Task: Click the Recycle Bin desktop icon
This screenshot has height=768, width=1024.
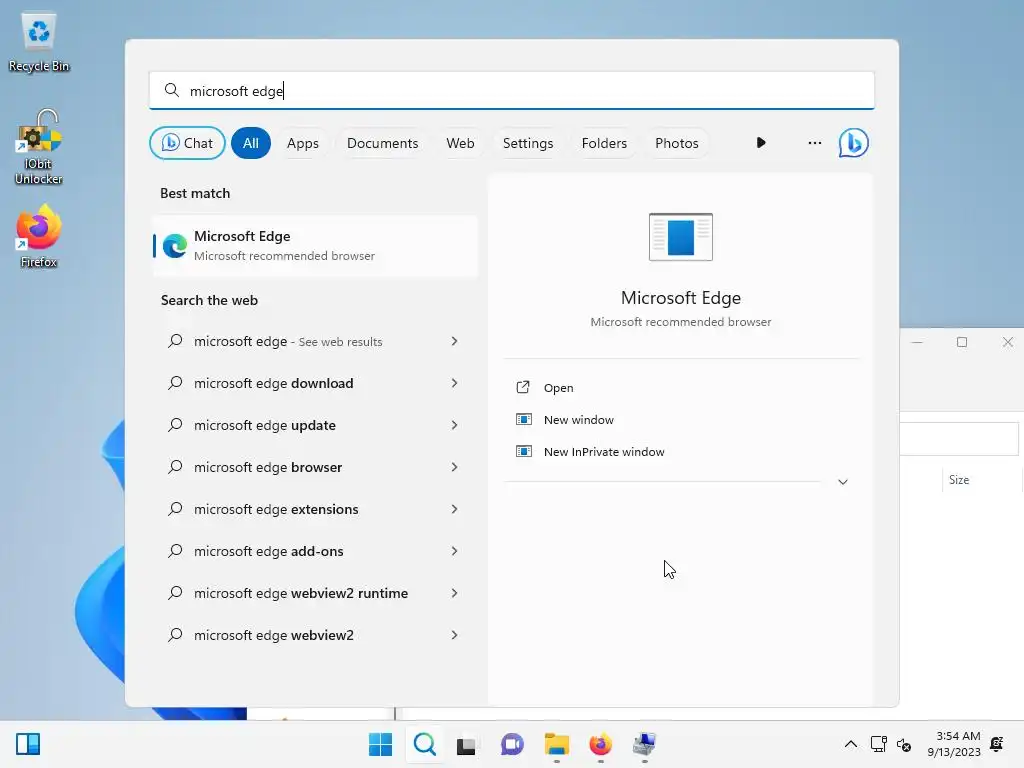Action: click(39, 42)
